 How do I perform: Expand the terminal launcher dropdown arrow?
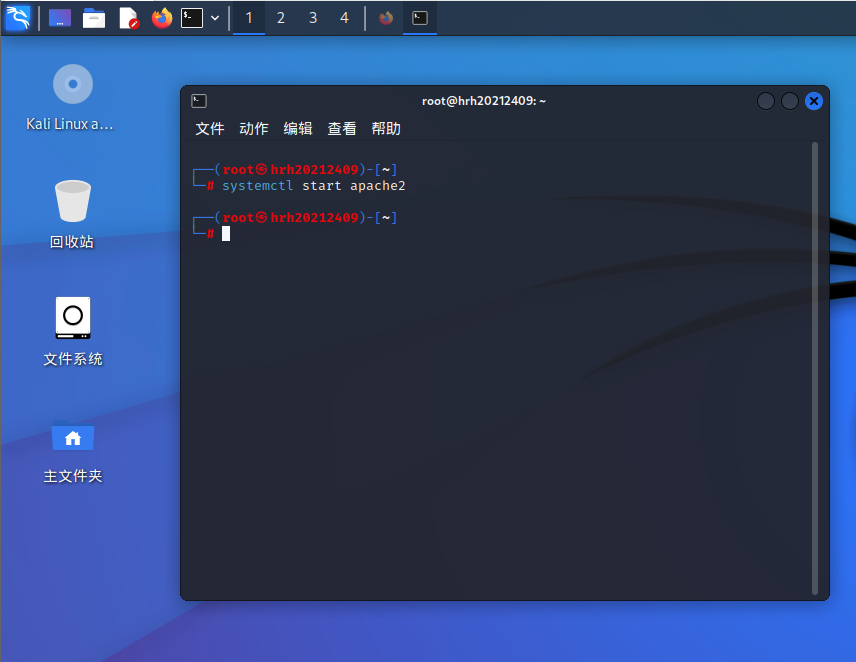pyautogui.click(x=215, y=18)
